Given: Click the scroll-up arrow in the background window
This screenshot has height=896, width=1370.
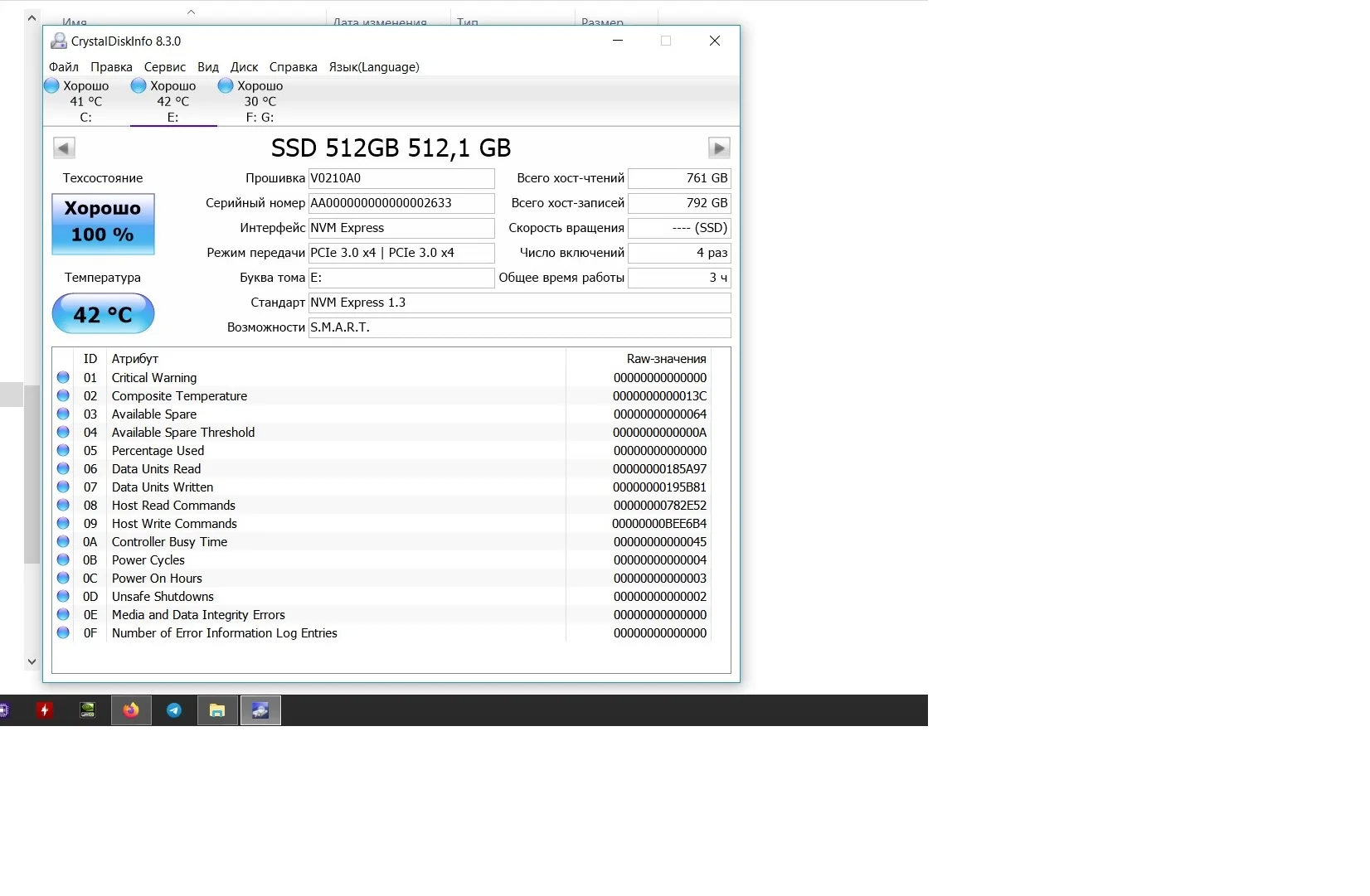Looking at the screenshot, I should coord(32,17).
